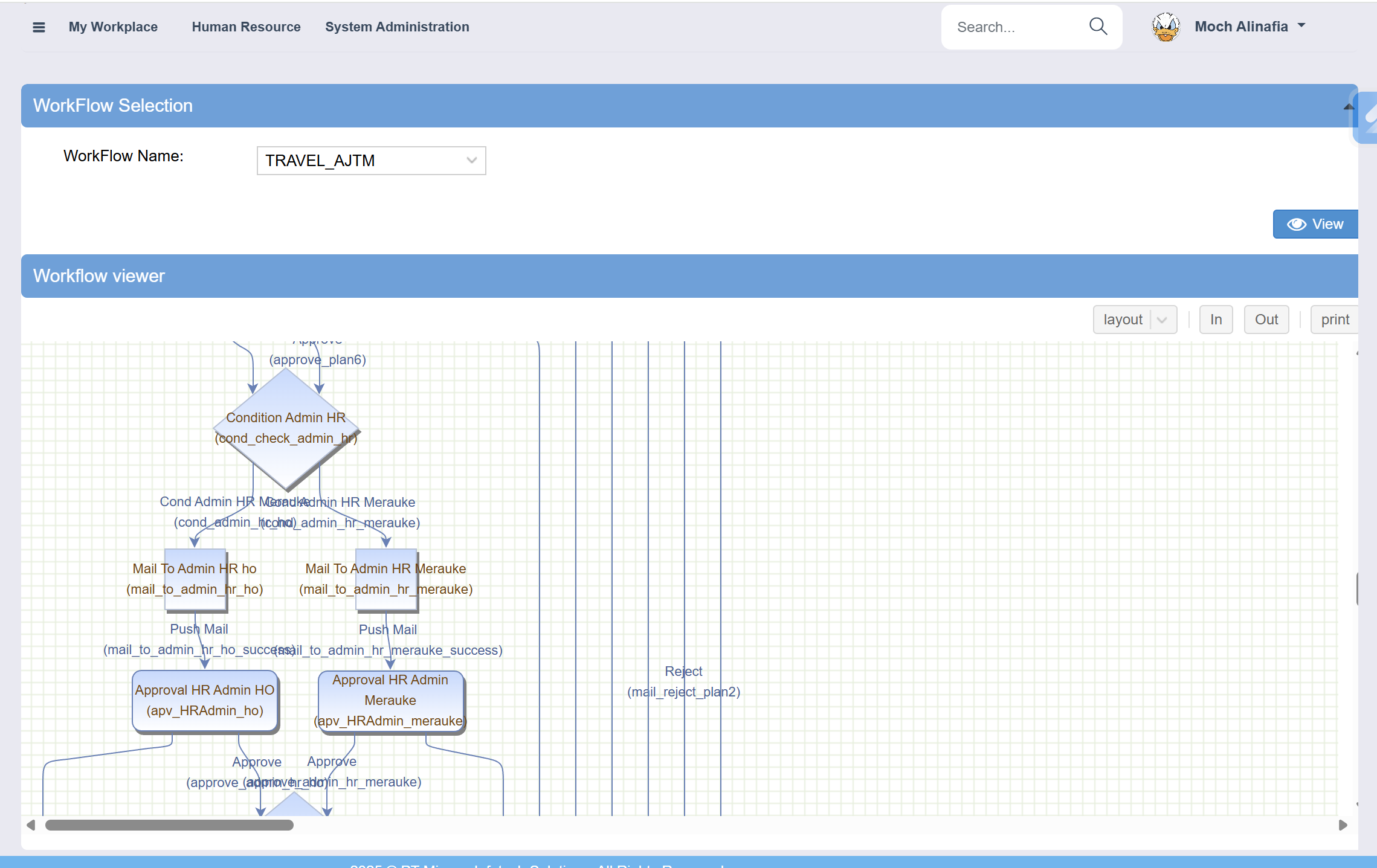Image resolution: width=1377 pixels, height=868 pixels.
Task: Open the layout dropdown arrow
Action: tap(1162, 320)
